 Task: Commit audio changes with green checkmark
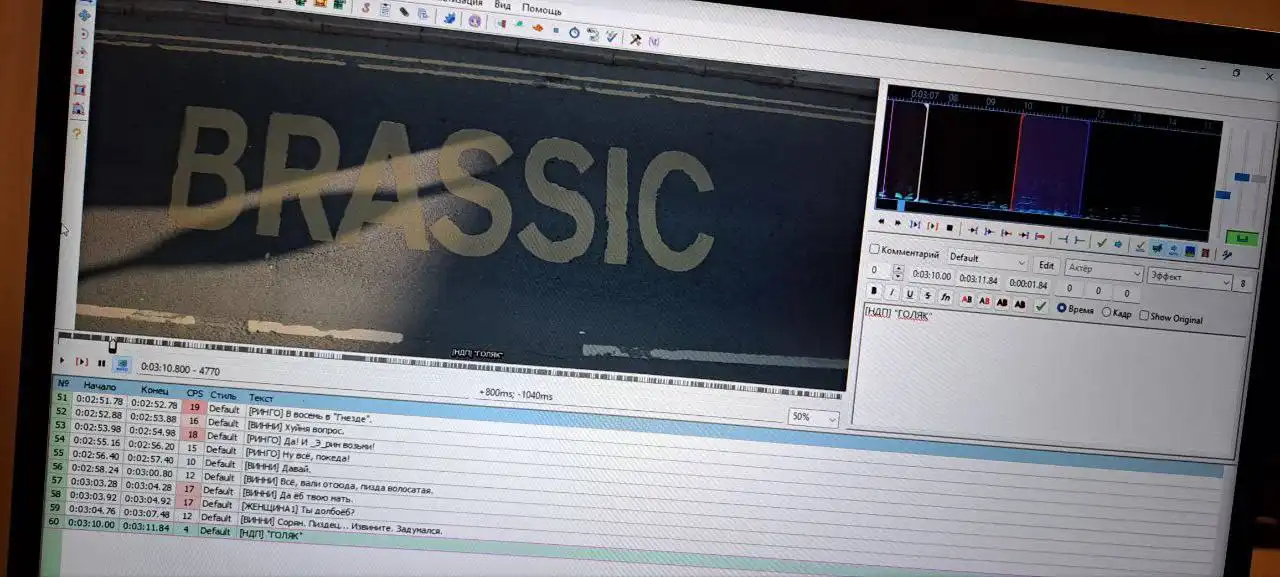(x=1102, y=242)
